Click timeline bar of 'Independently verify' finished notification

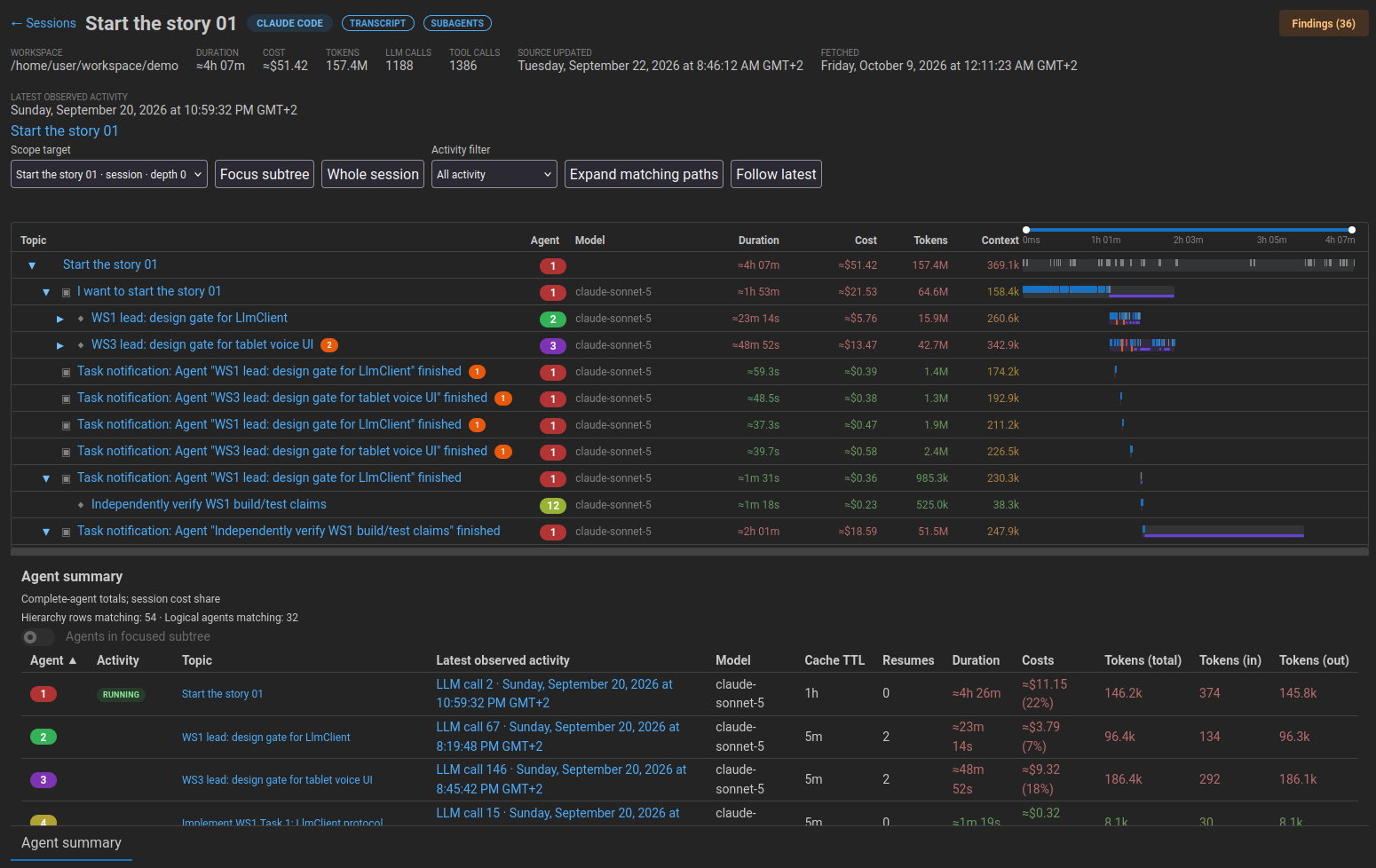tap(1223, 531)
